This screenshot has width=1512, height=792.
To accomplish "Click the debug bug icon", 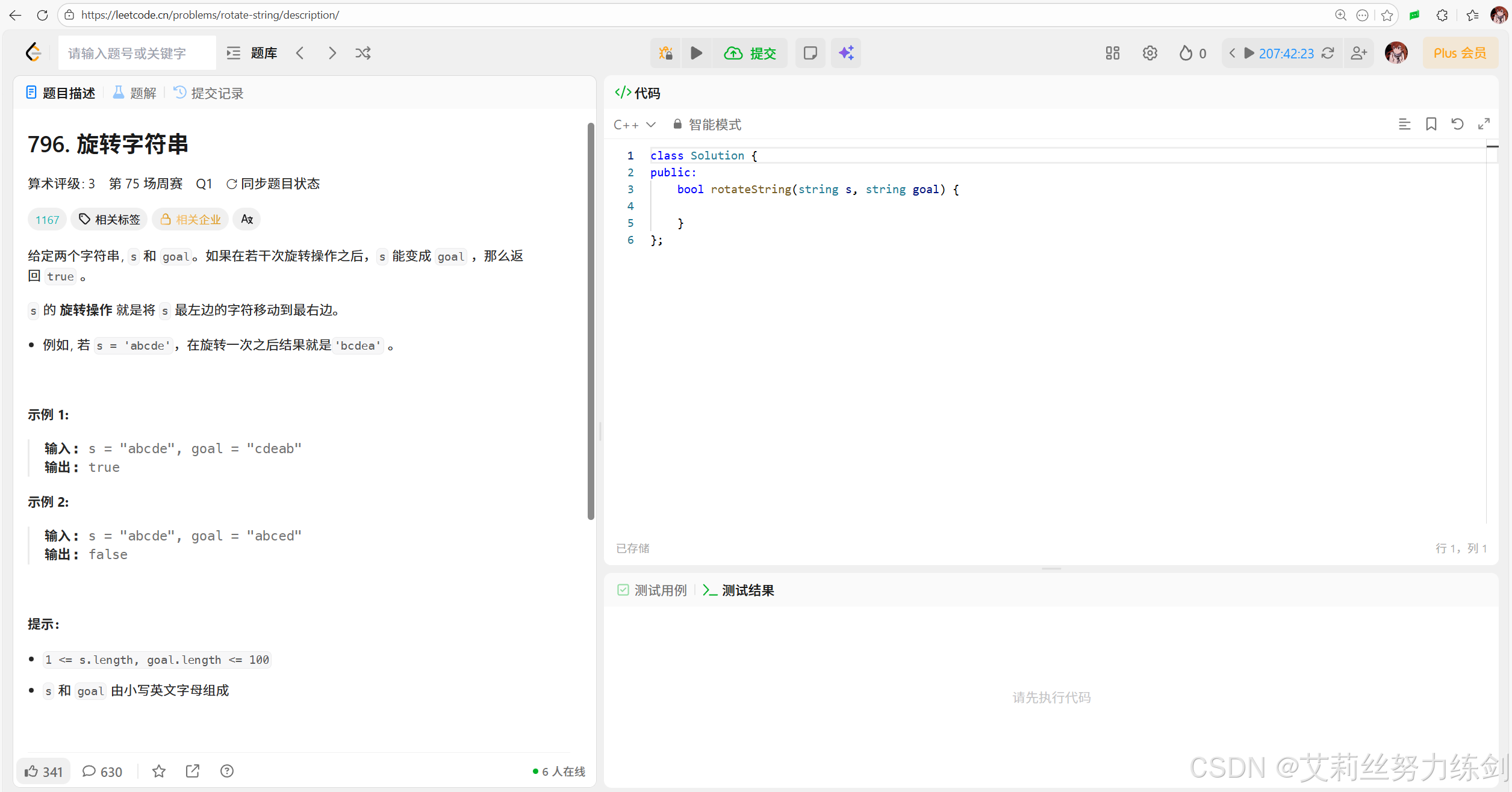I will [665, 53].
